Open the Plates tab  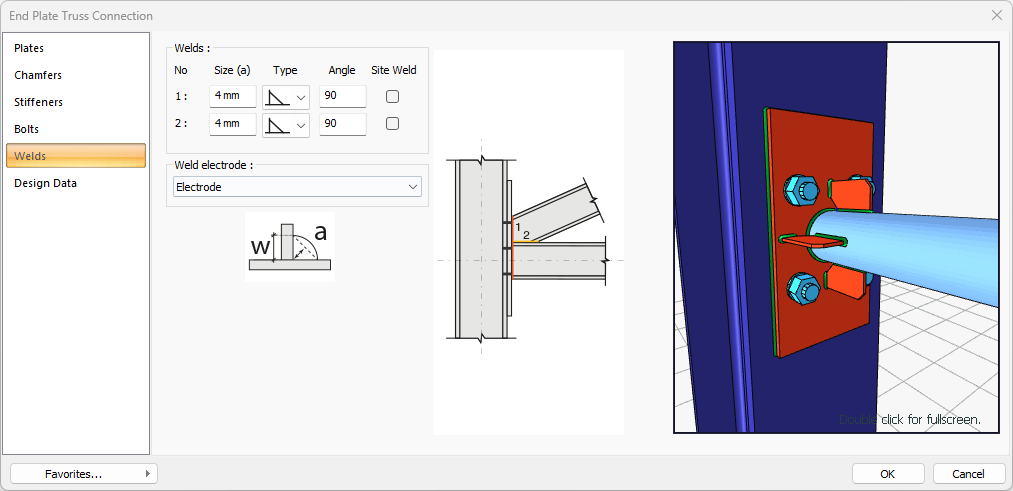29,48
